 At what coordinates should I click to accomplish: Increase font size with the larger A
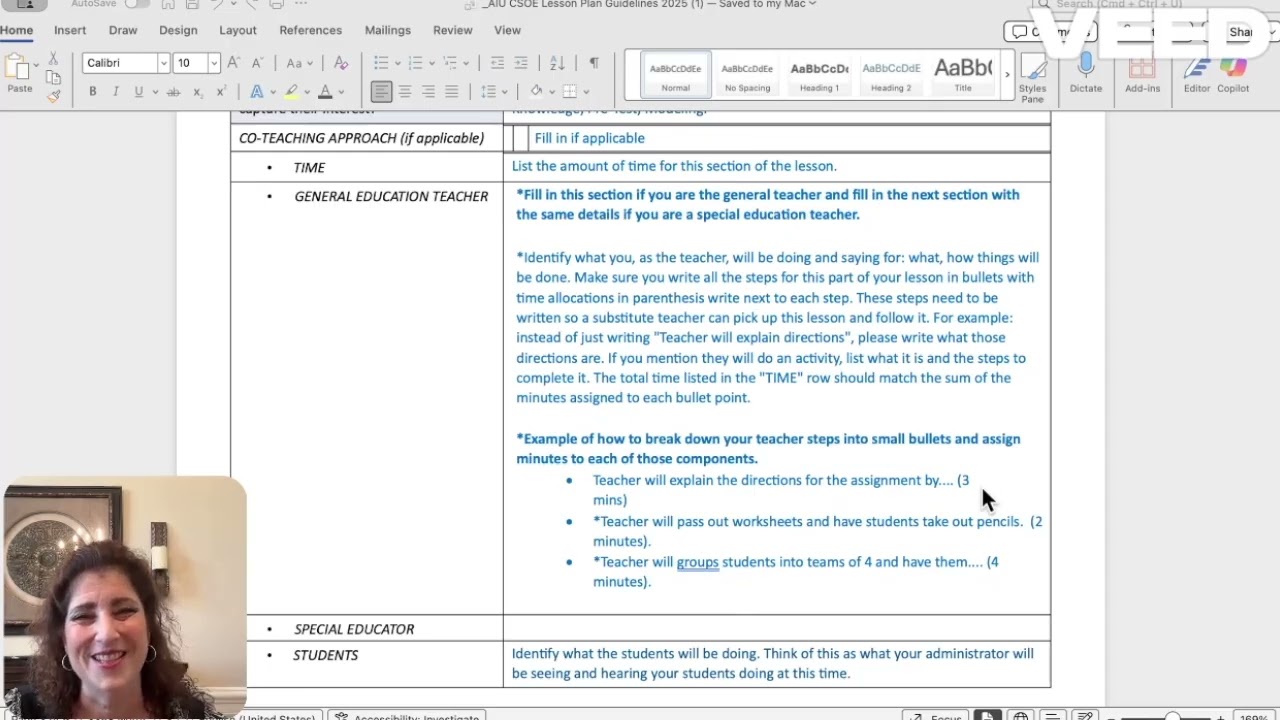[234, 62]
